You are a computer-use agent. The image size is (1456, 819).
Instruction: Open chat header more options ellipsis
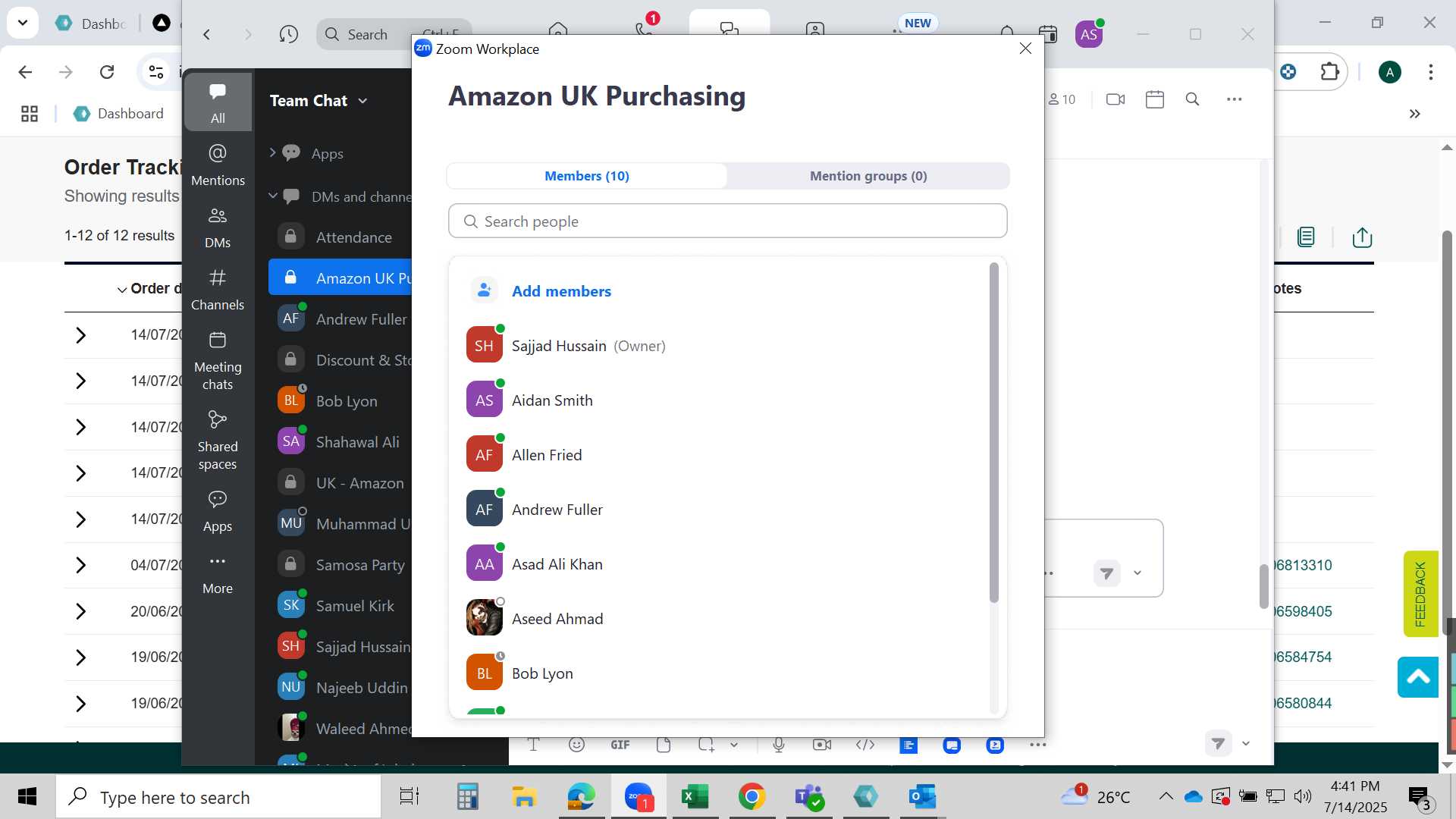[1235, 99]
